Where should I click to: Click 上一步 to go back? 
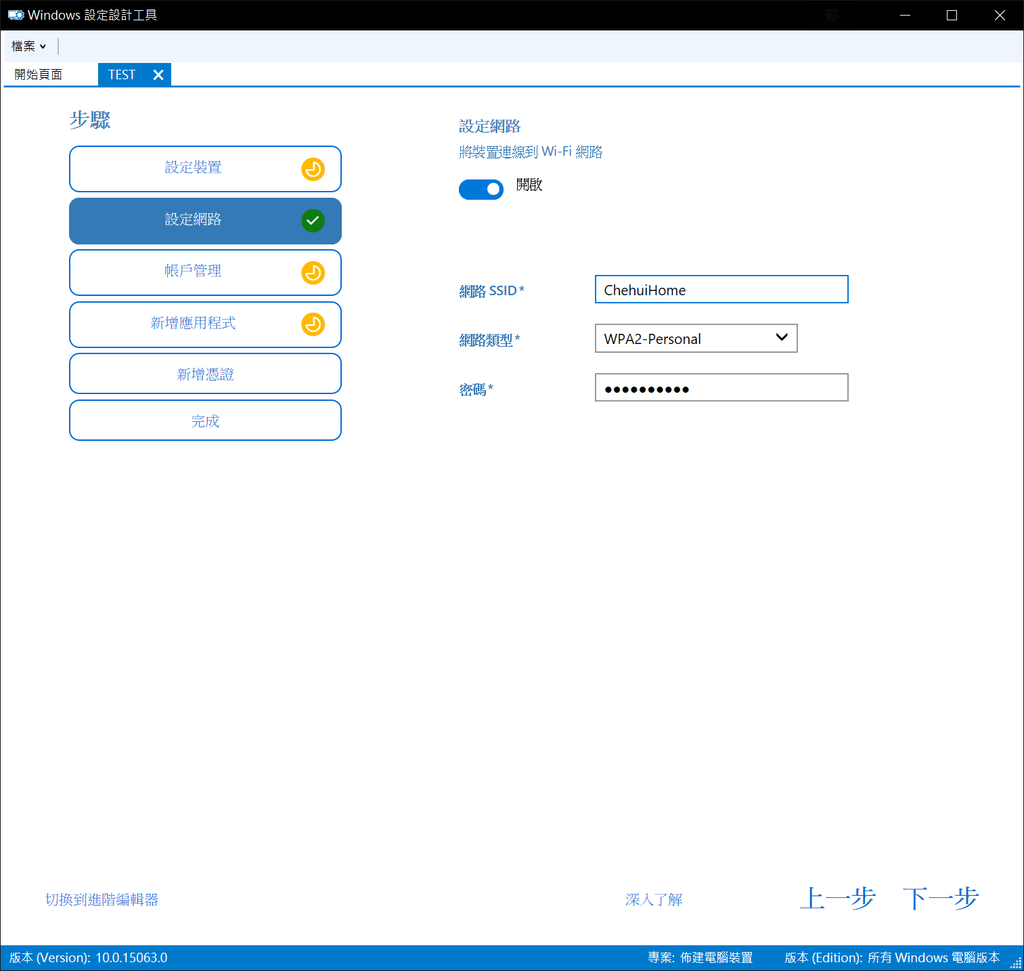[x=837, y=898]
